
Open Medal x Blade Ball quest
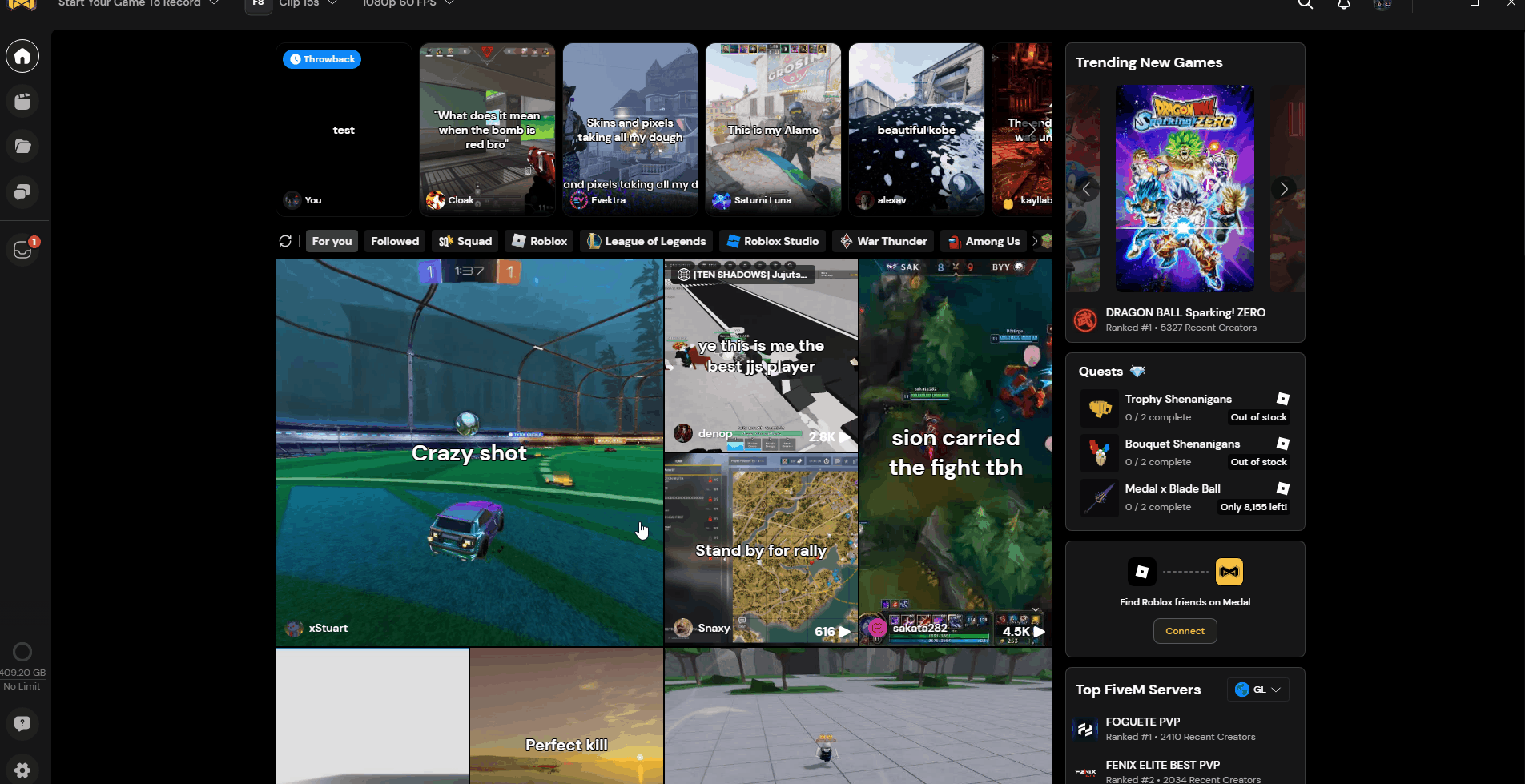coord(1173,488)
